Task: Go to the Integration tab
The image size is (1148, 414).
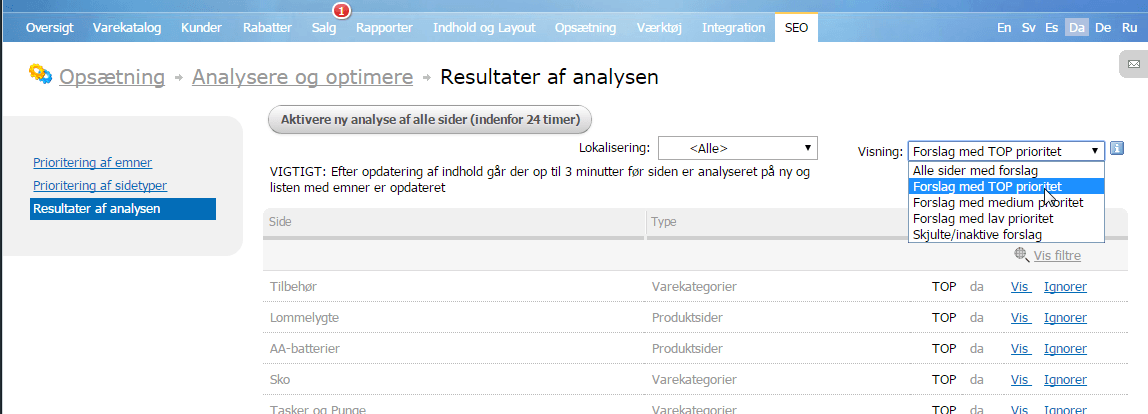Action: pyautogui.click(x=733, y=28)
